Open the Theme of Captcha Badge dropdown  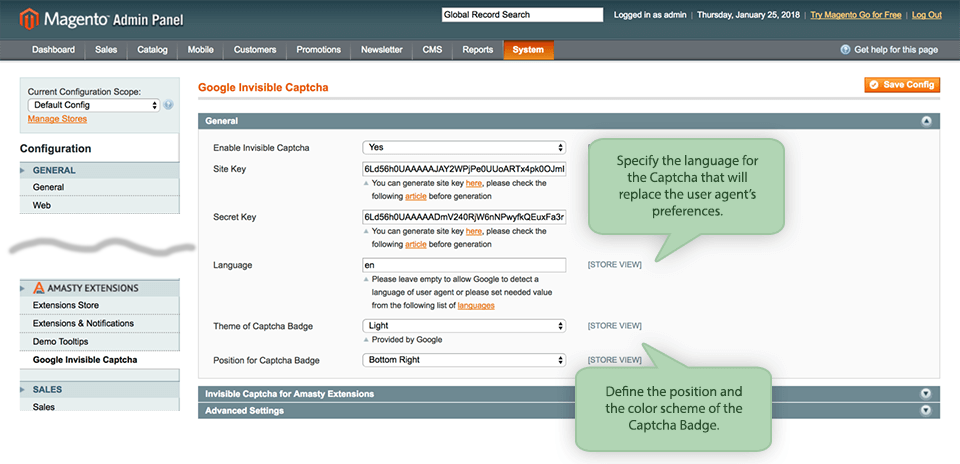point(464,326)
